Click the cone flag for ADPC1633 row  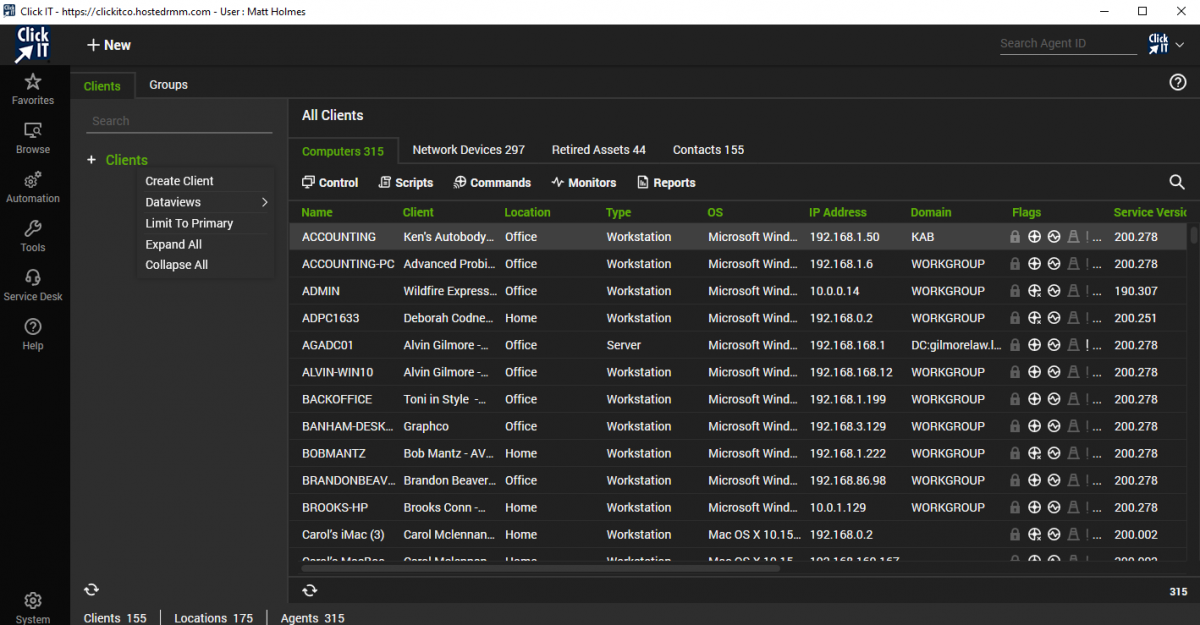[x=1073, y=318]
